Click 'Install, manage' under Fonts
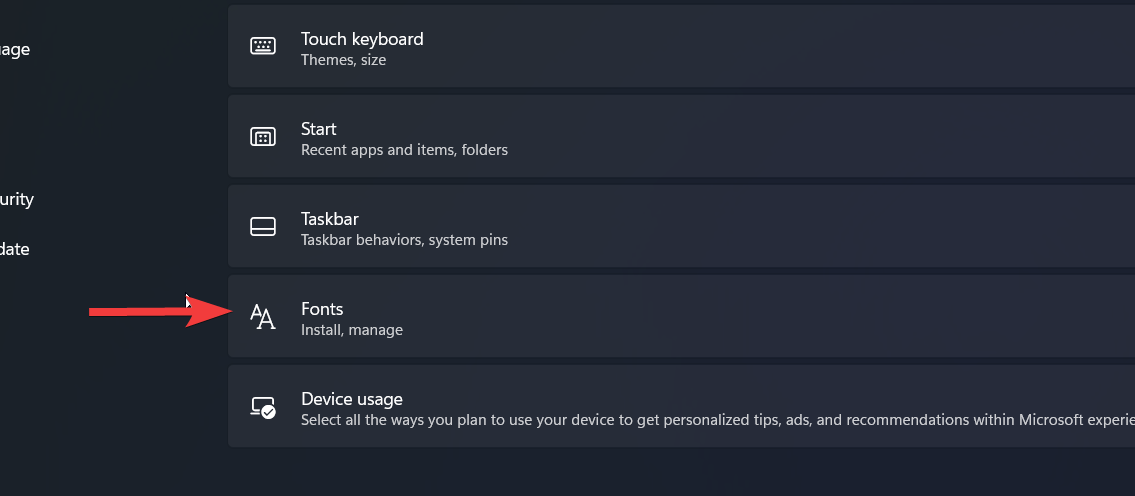The height and width of the screenshot is (496, 1135). pyautogui.click(x=351, y=330)
